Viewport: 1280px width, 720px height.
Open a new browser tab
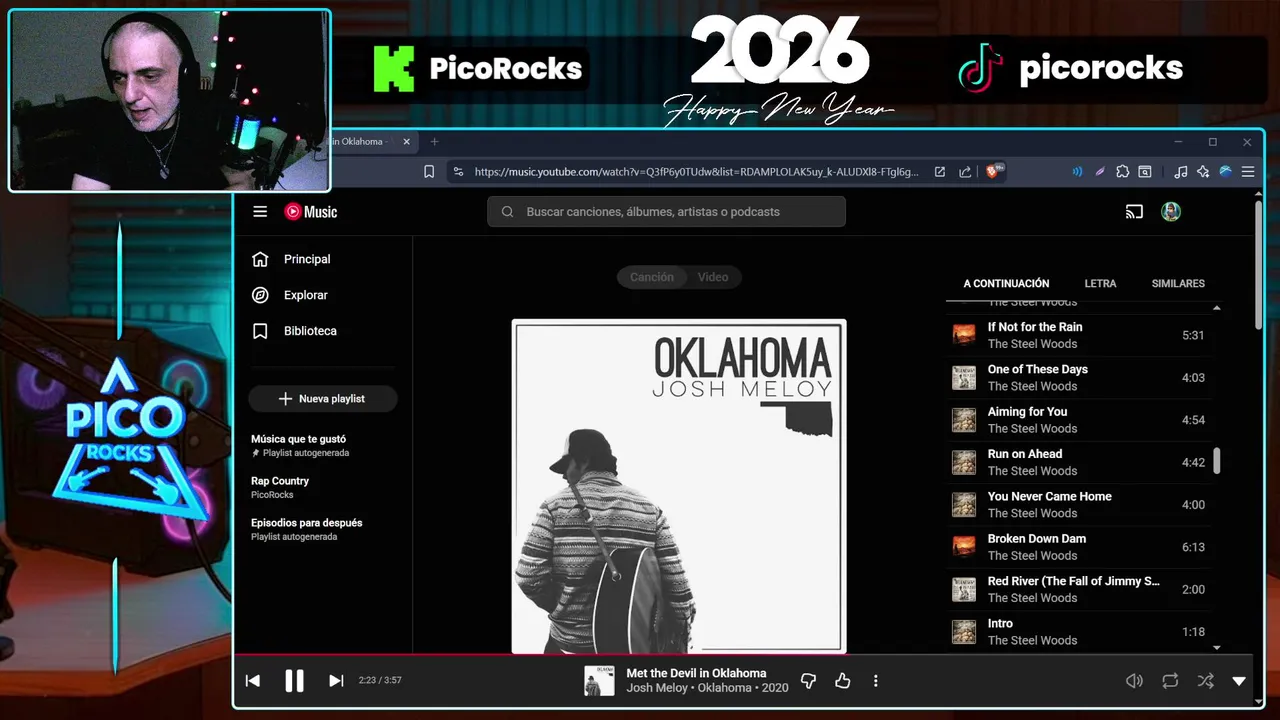(434, 142)
